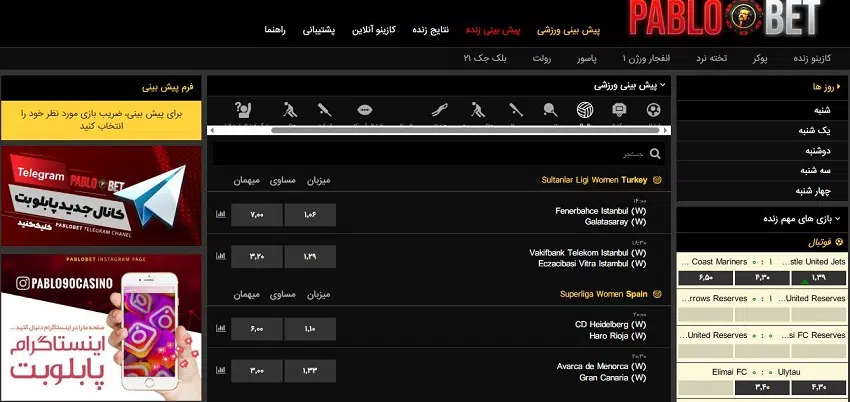The height and width of the screenshot is (402, 850).
Task: Select the soccer ball sport icon
Action: pos(653,111)
